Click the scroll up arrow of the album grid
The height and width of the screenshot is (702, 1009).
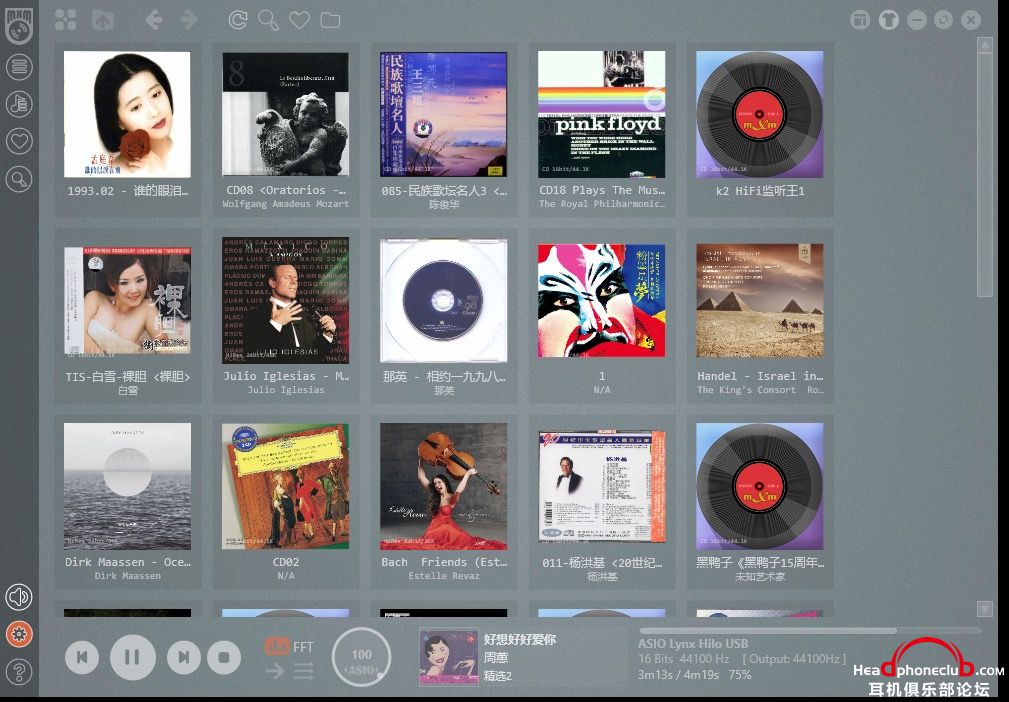click(985, 44)
